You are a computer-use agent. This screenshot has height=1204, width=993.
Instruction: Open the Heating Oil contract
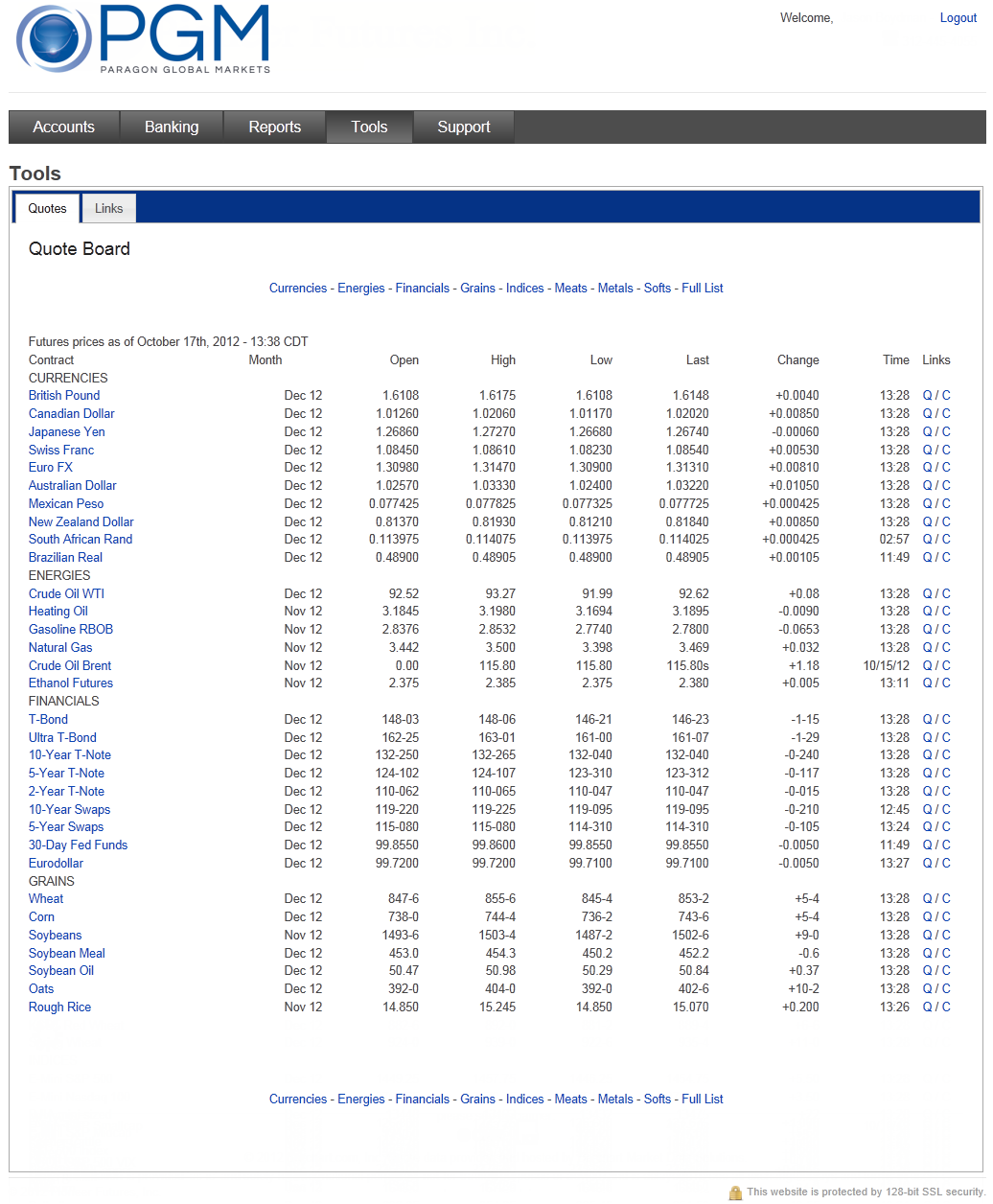[58, 612]
